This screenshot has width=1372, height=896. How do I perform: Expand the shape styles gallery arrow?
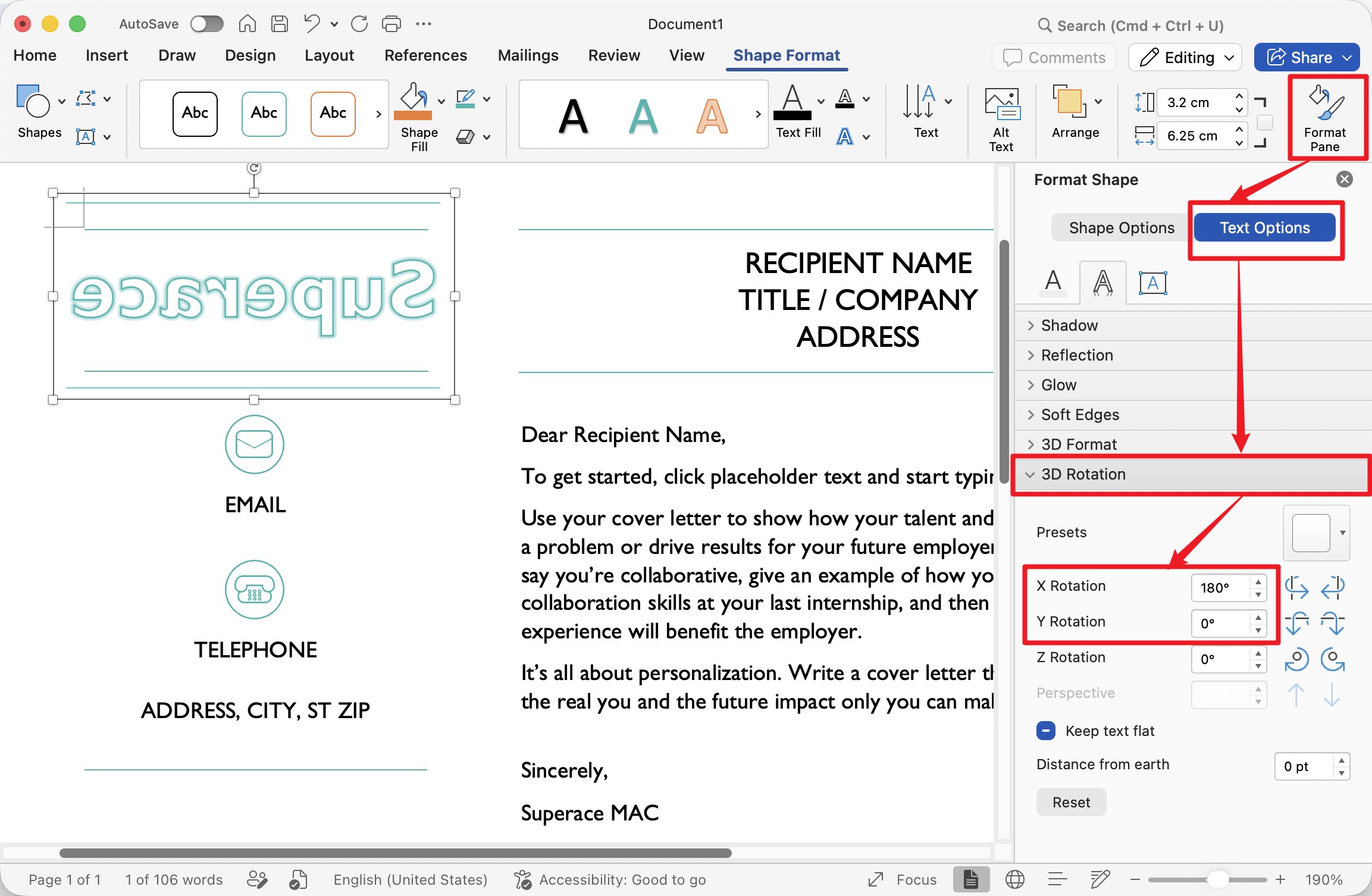[378, 114]
